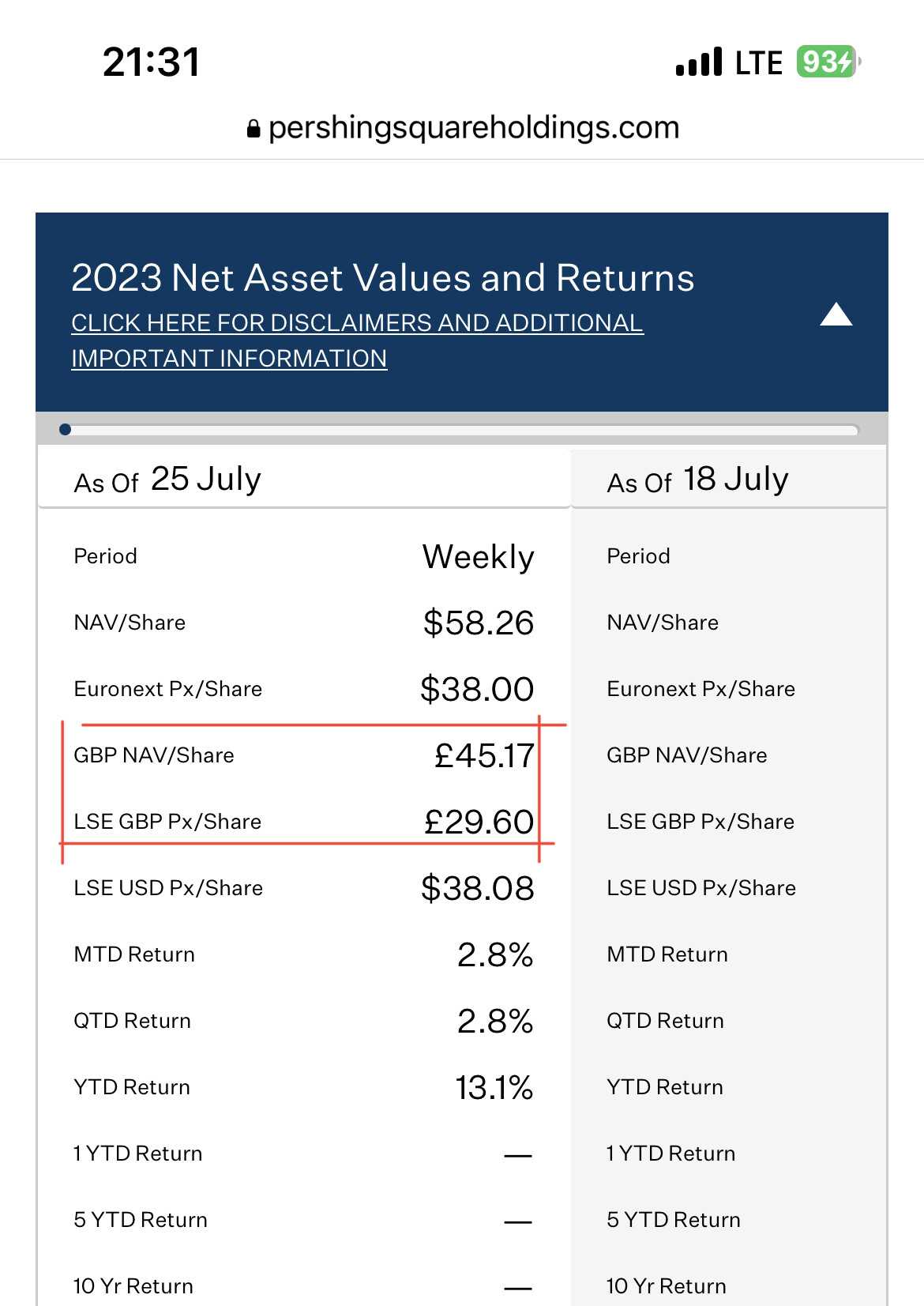The image size is (924, 1306).
Task: Select the As Of 25 July column header
Action: pos(167,480)
